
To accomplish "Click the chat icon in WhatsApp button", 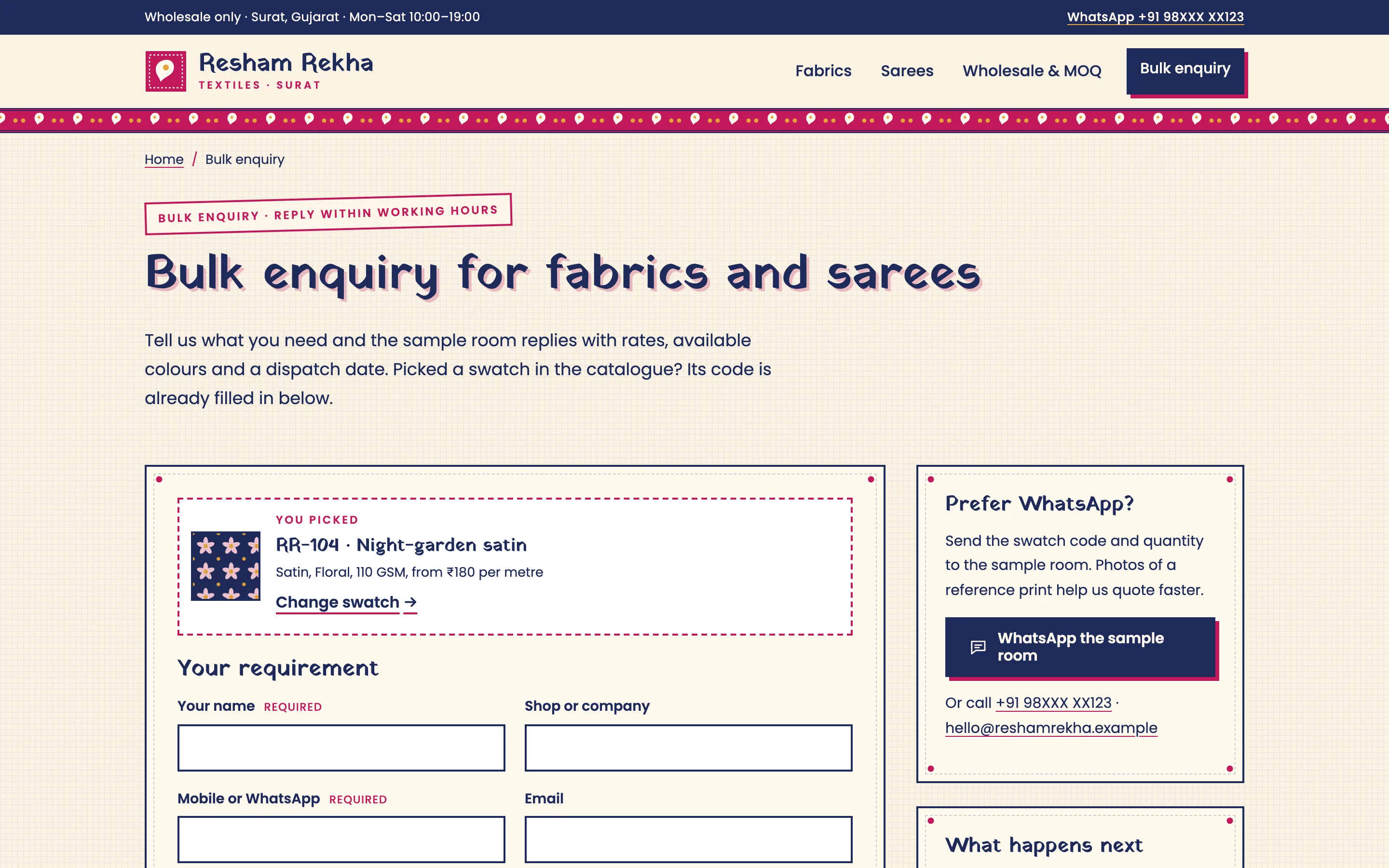I will click(x=978, y=647).
